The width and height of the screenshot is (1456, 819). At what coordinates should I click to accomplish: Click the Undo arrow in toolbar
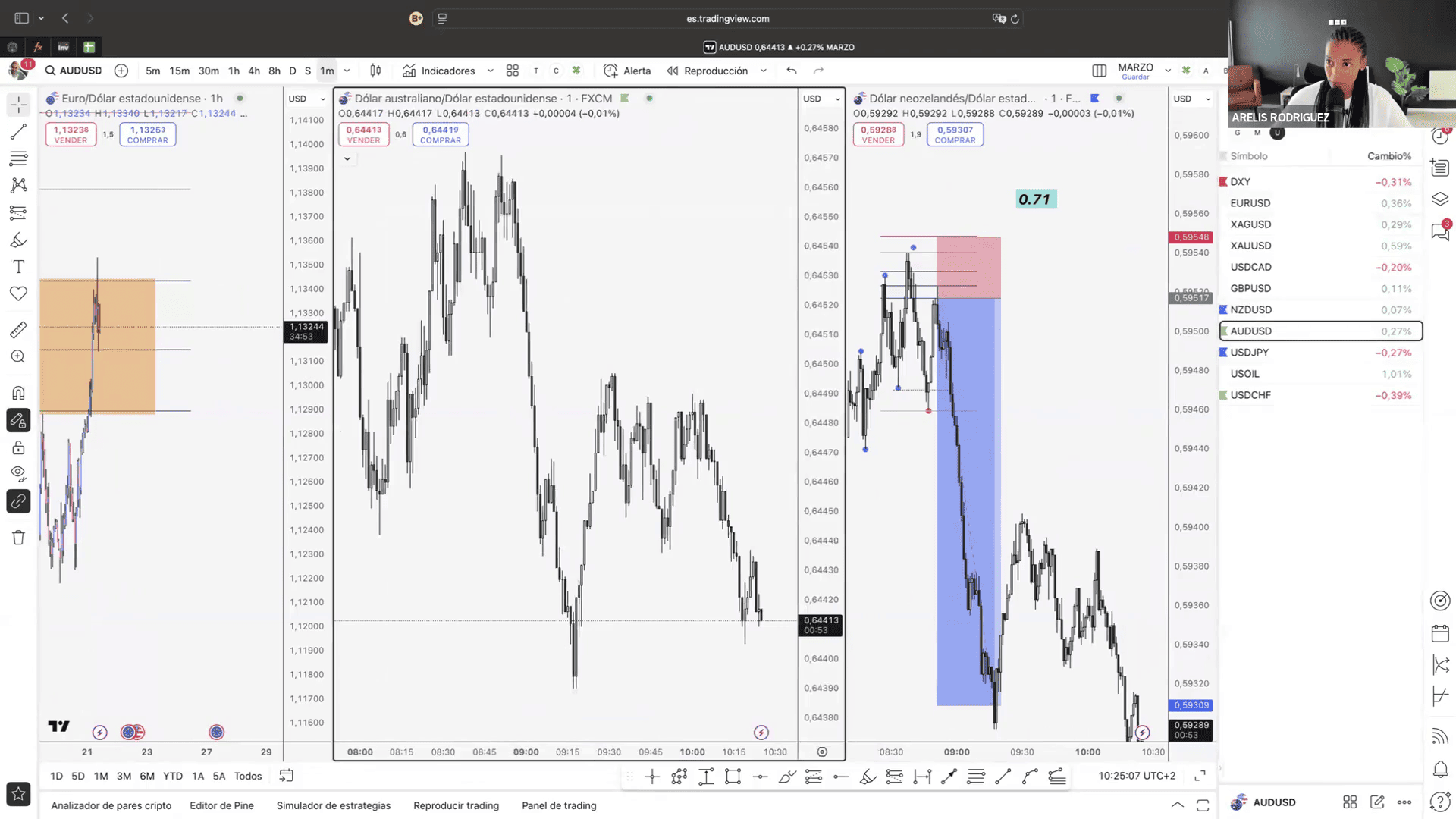click(792, 71)
